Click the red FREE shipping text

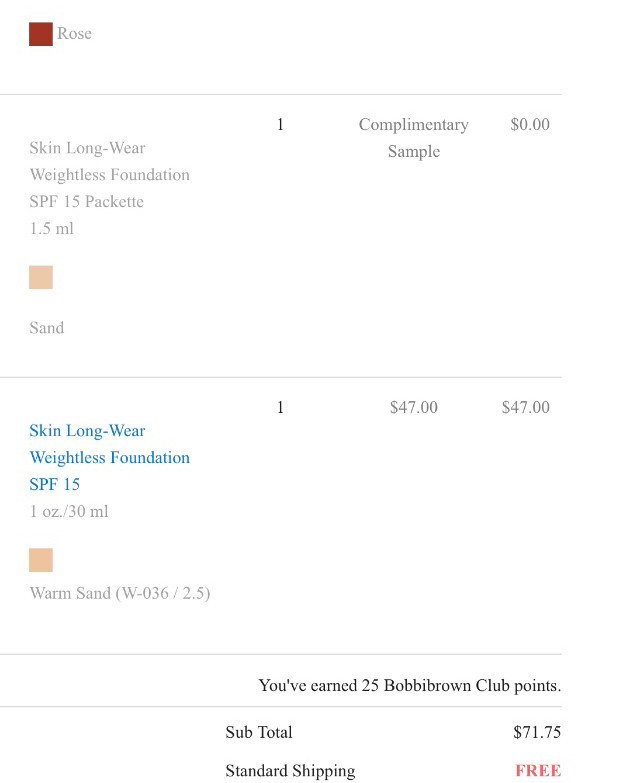(538, 771)
